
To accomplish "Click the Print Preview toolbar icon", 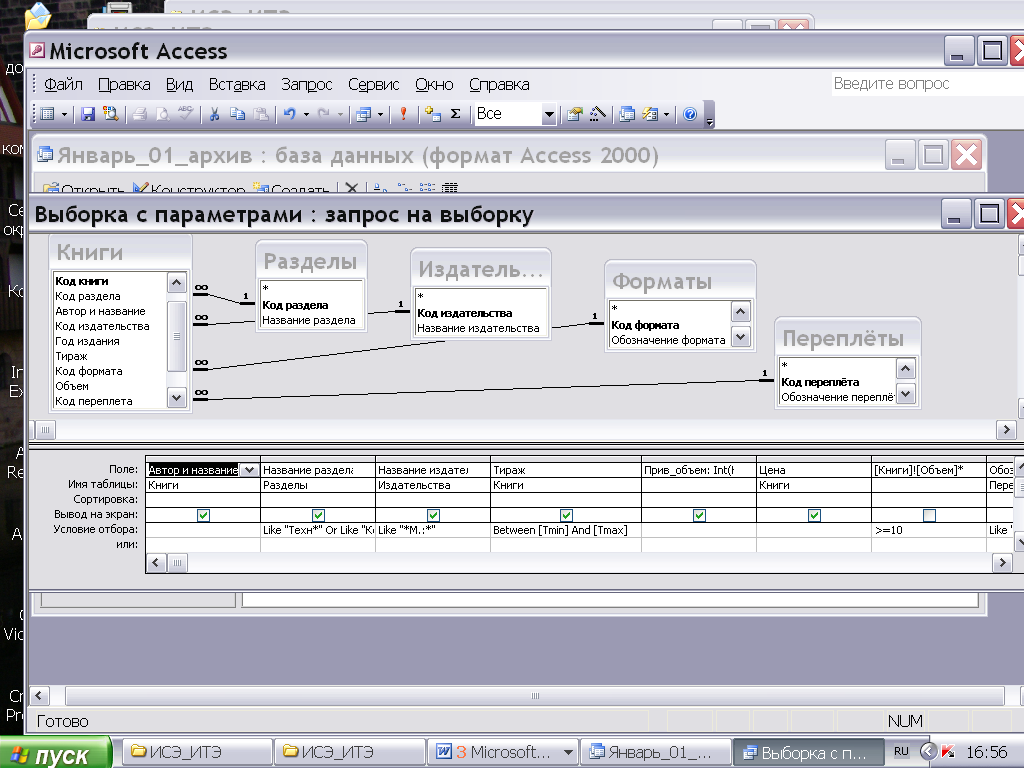I will click(x=162, y=114).
